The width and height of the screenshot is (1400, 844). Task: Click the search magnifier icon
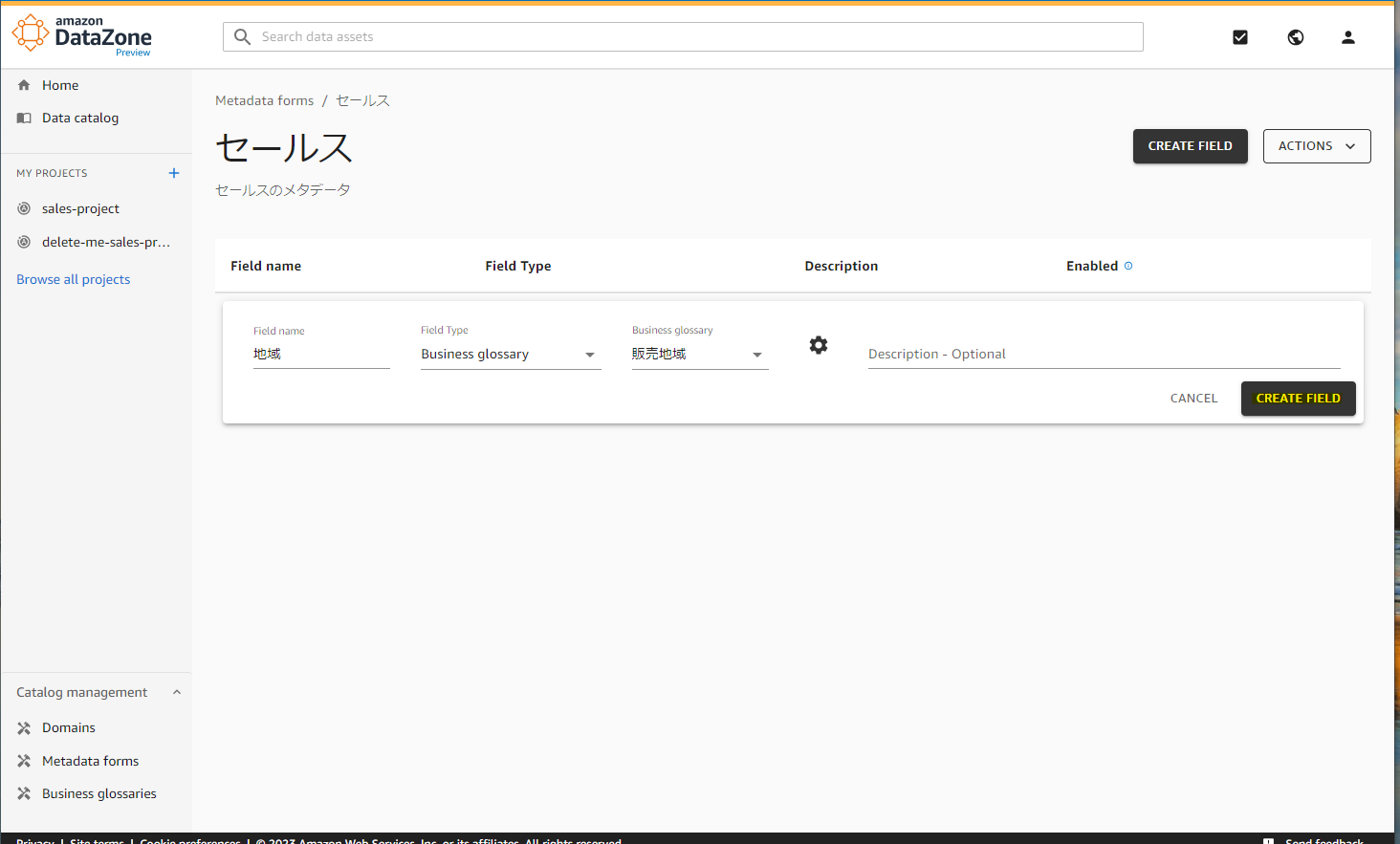tap(243, 36)
